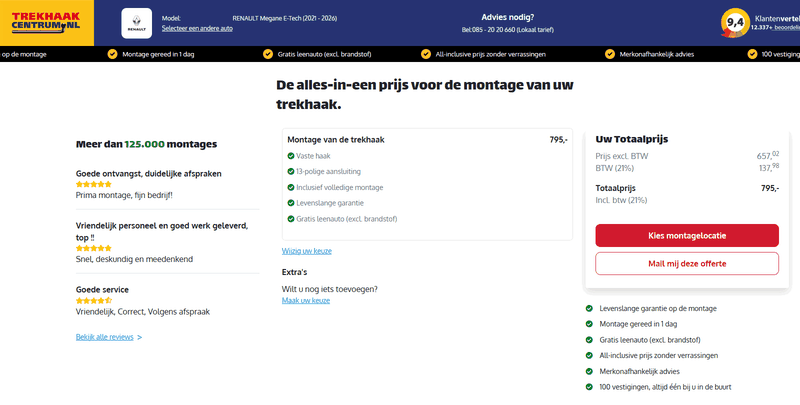Select the 'Uw Totaalprijs' heading
This screenshot has width=800, height=405.
point(632,139)
